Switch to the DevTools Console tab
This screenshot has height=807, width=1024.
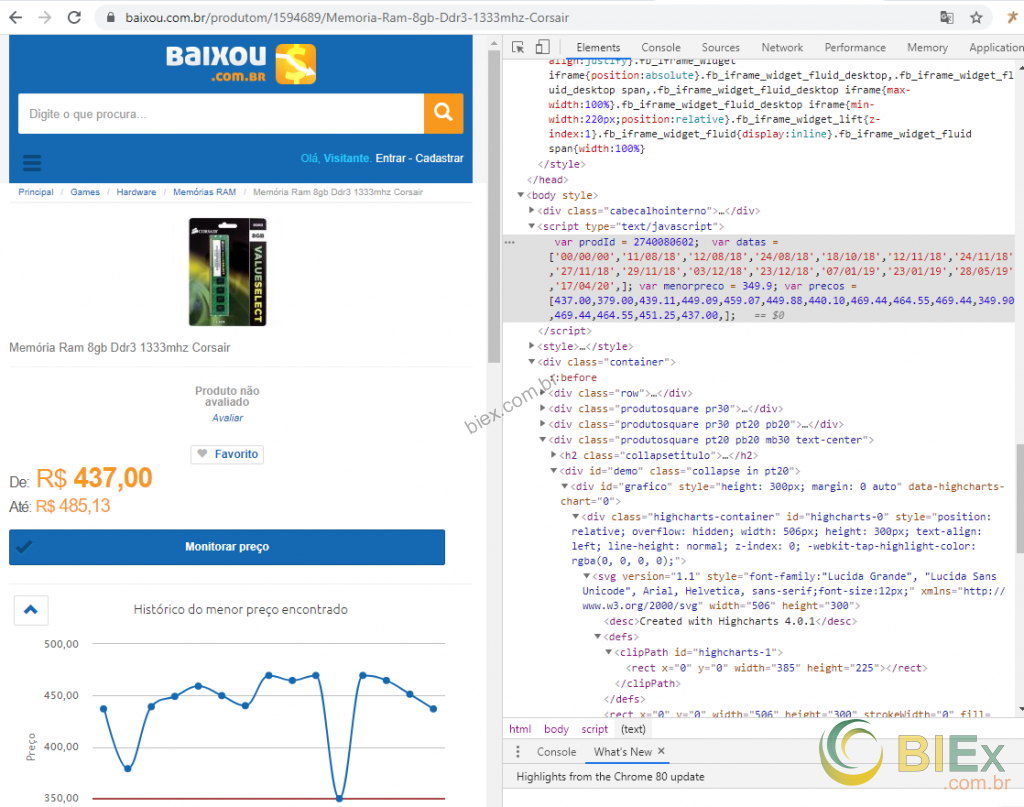661,48
